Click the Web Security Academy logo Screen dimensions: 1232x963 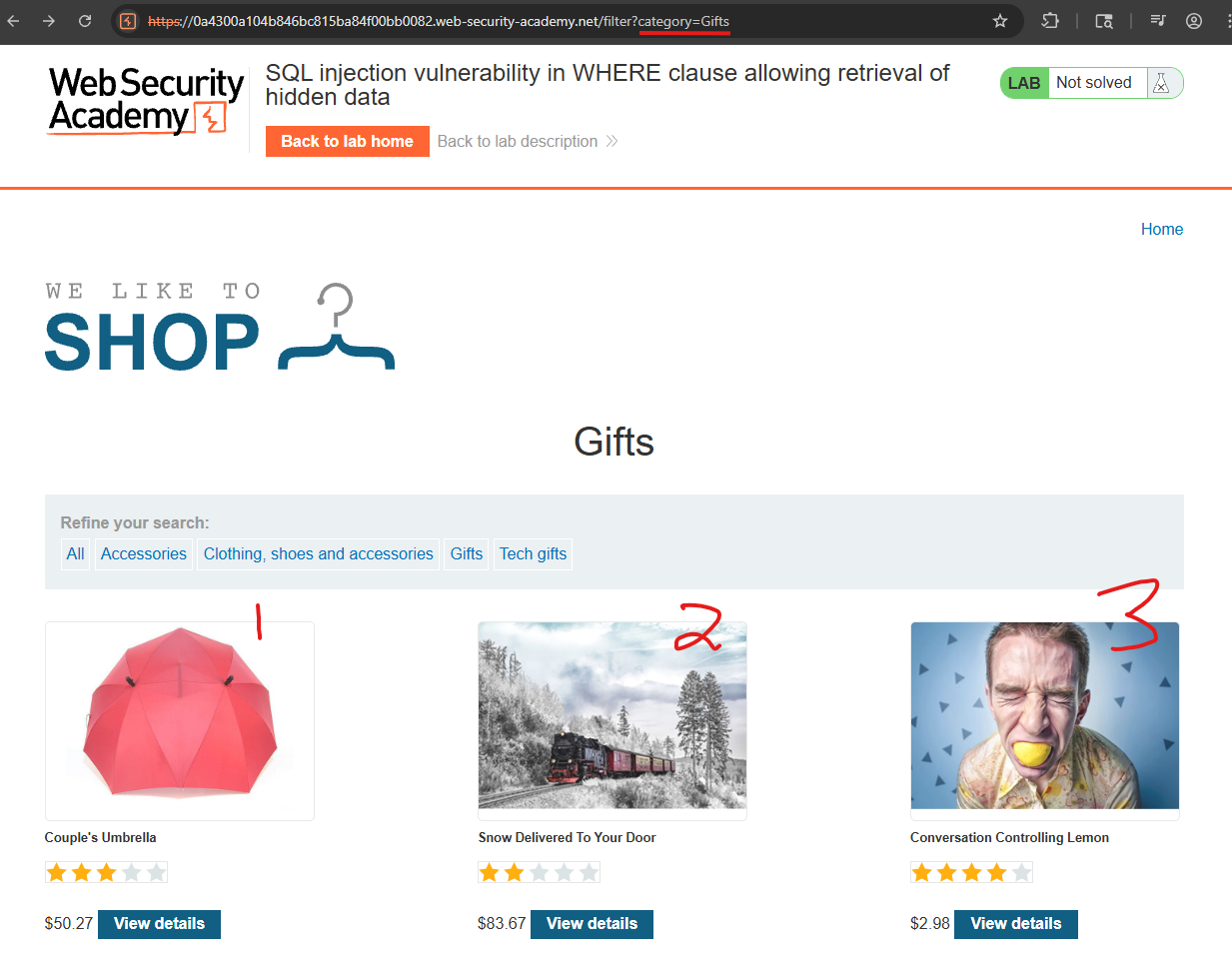(146, 100)
